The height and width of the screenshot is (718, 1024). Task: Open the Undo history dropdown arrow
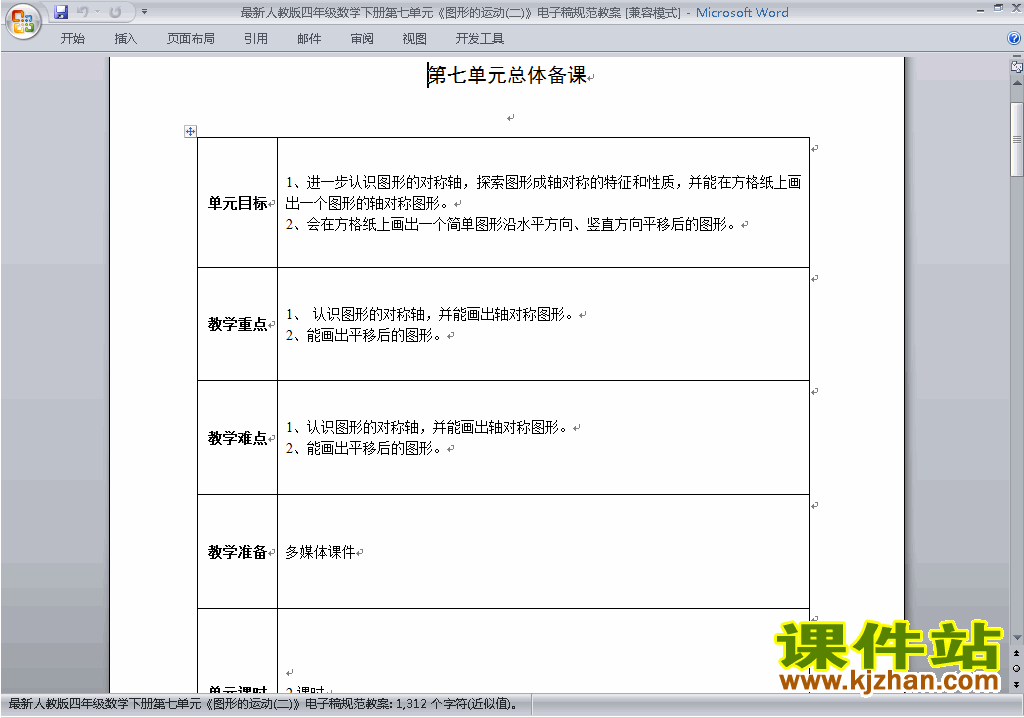point(97,12)
